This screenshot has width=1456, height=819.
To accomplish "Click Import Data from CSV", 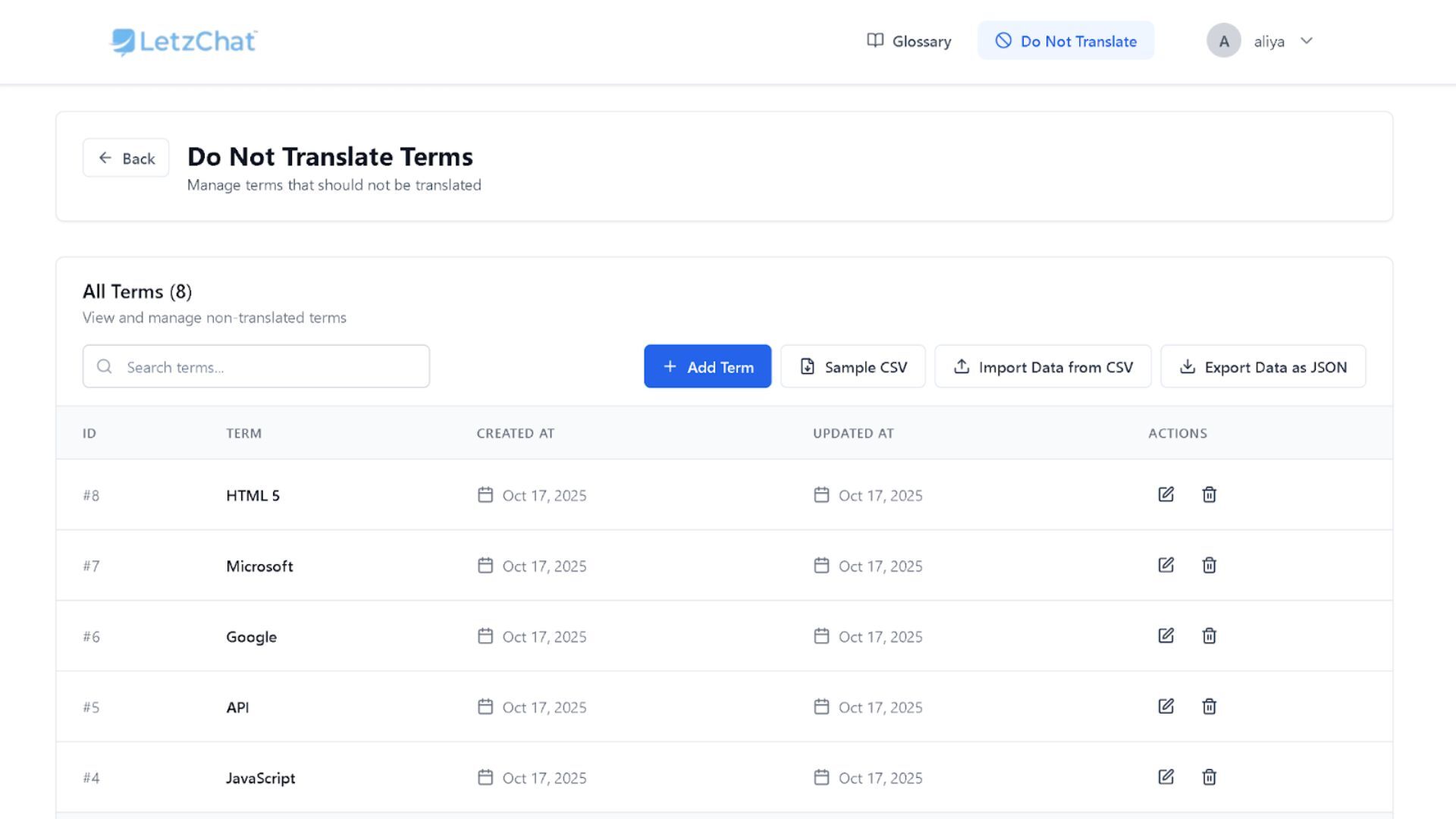I will (1043, 367).
